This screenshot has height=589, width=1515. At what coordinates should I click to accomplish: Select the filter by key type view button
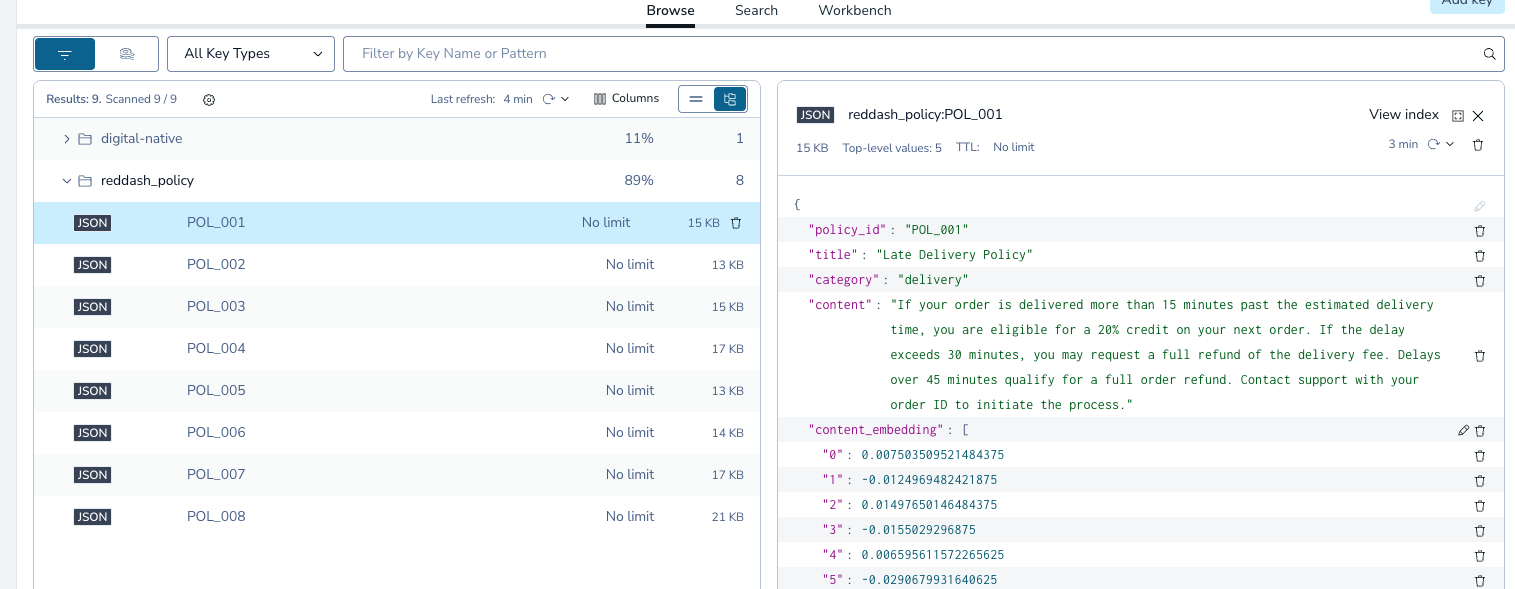[x=65, y=54]
